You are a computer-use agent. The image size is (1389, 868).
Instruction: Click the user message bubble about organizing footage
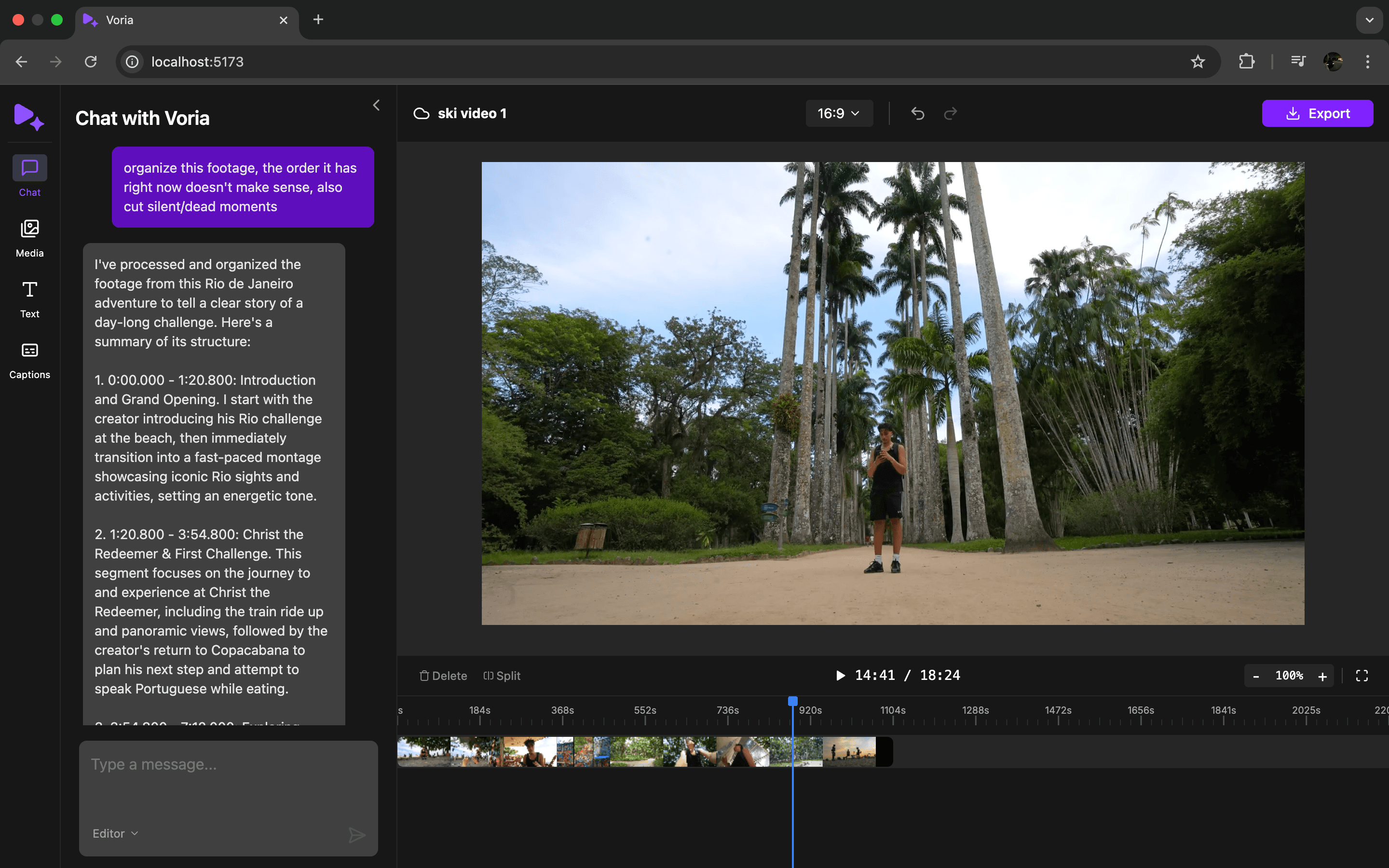[x=243, y=187]
